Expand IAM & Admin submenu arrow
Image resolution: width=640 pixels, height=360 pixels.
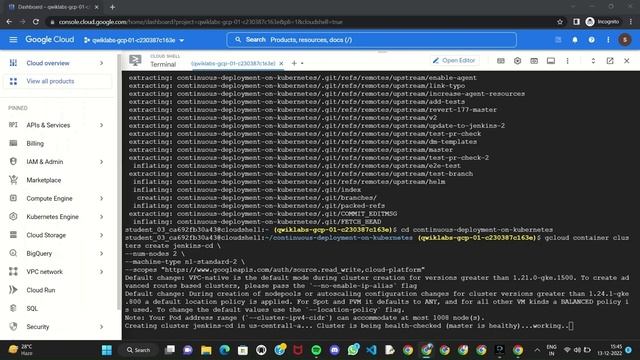[101, 162]
